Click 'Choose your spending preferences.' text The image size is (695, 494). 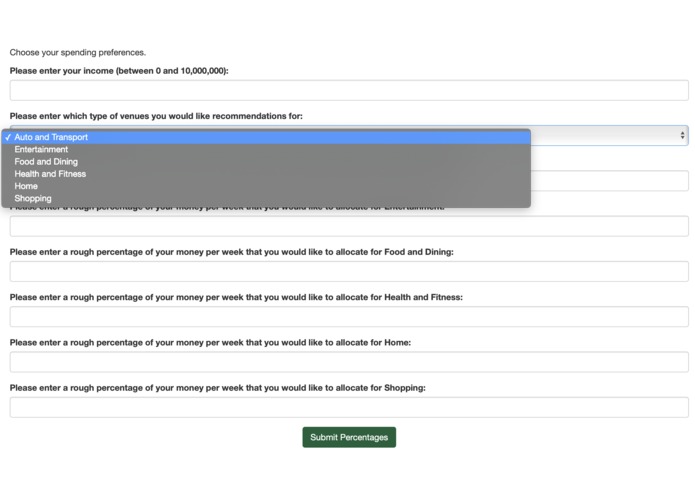click(x=78, y=52)
